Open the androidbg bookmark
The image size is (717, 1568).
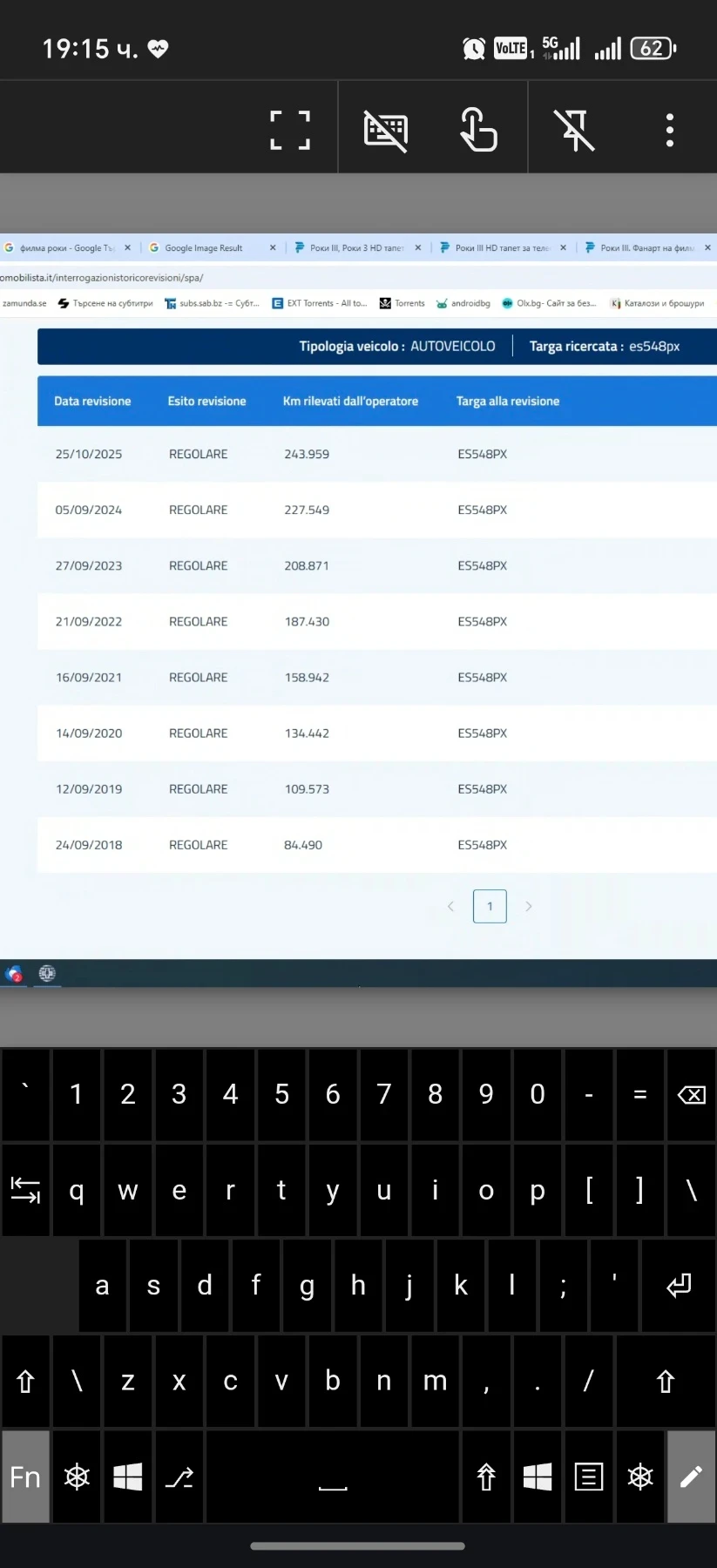463,303
